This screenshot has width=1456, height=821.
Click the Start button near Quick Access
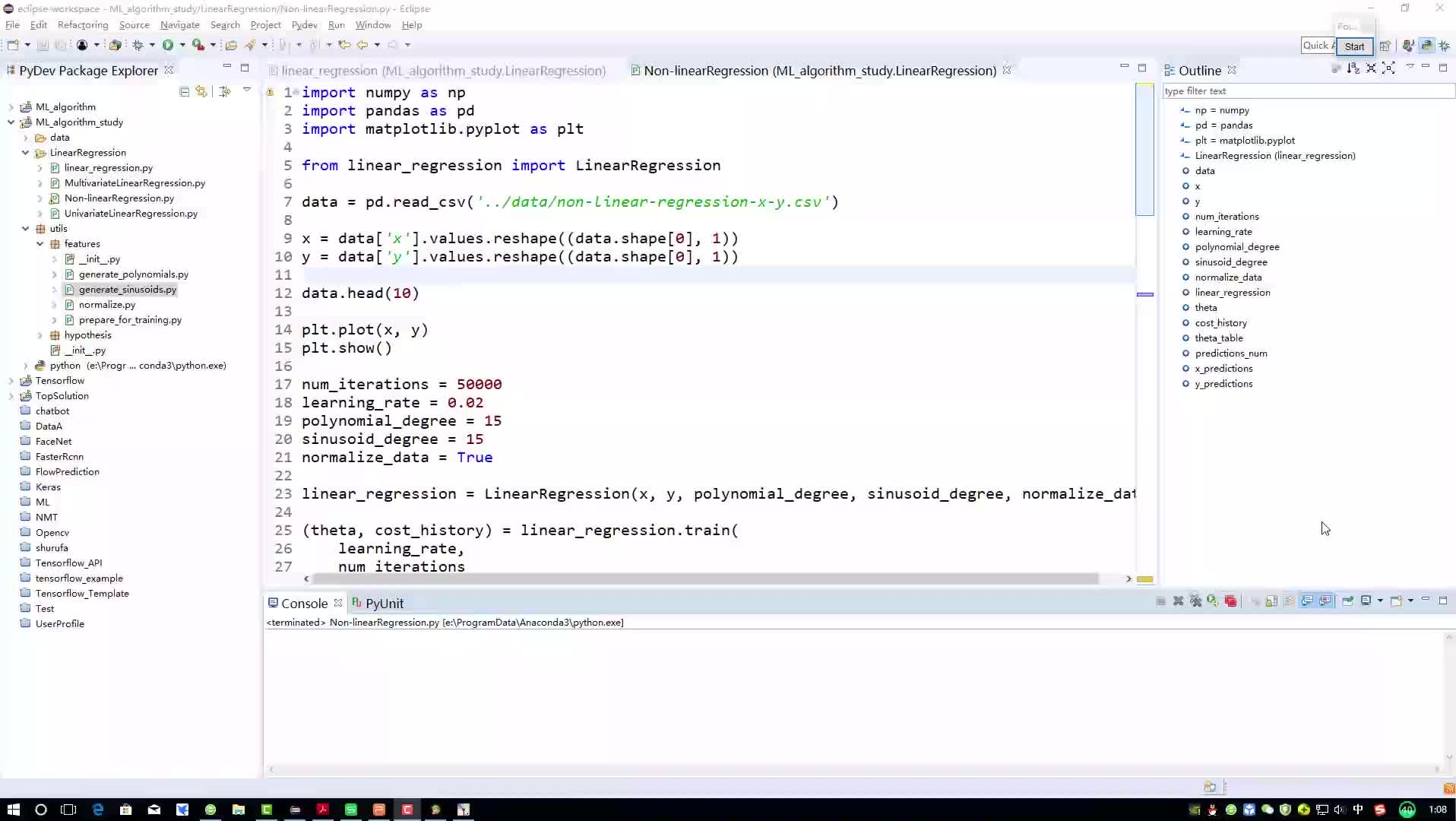tap(1354, 46)
